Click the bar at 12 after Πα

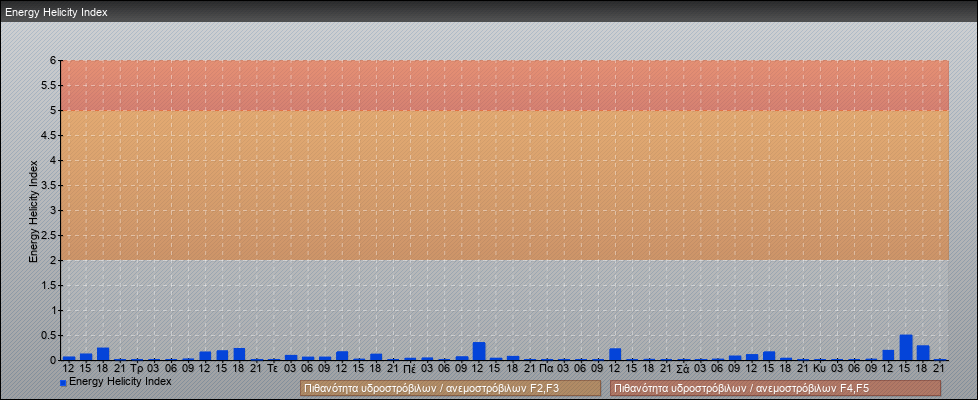pos(615,354)
